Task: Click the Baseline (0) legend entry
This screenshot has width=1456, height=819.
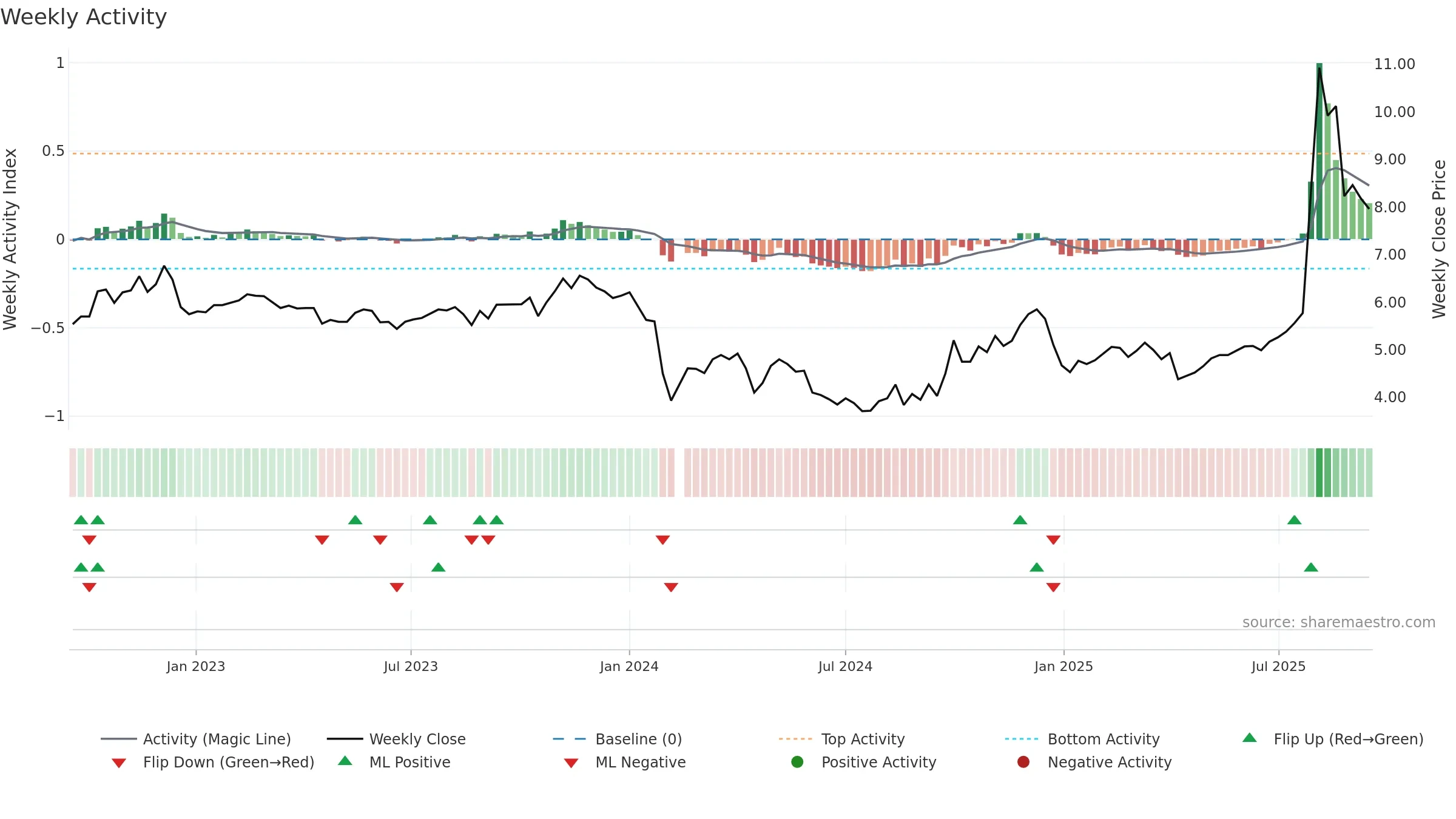Action: [618, 739]
